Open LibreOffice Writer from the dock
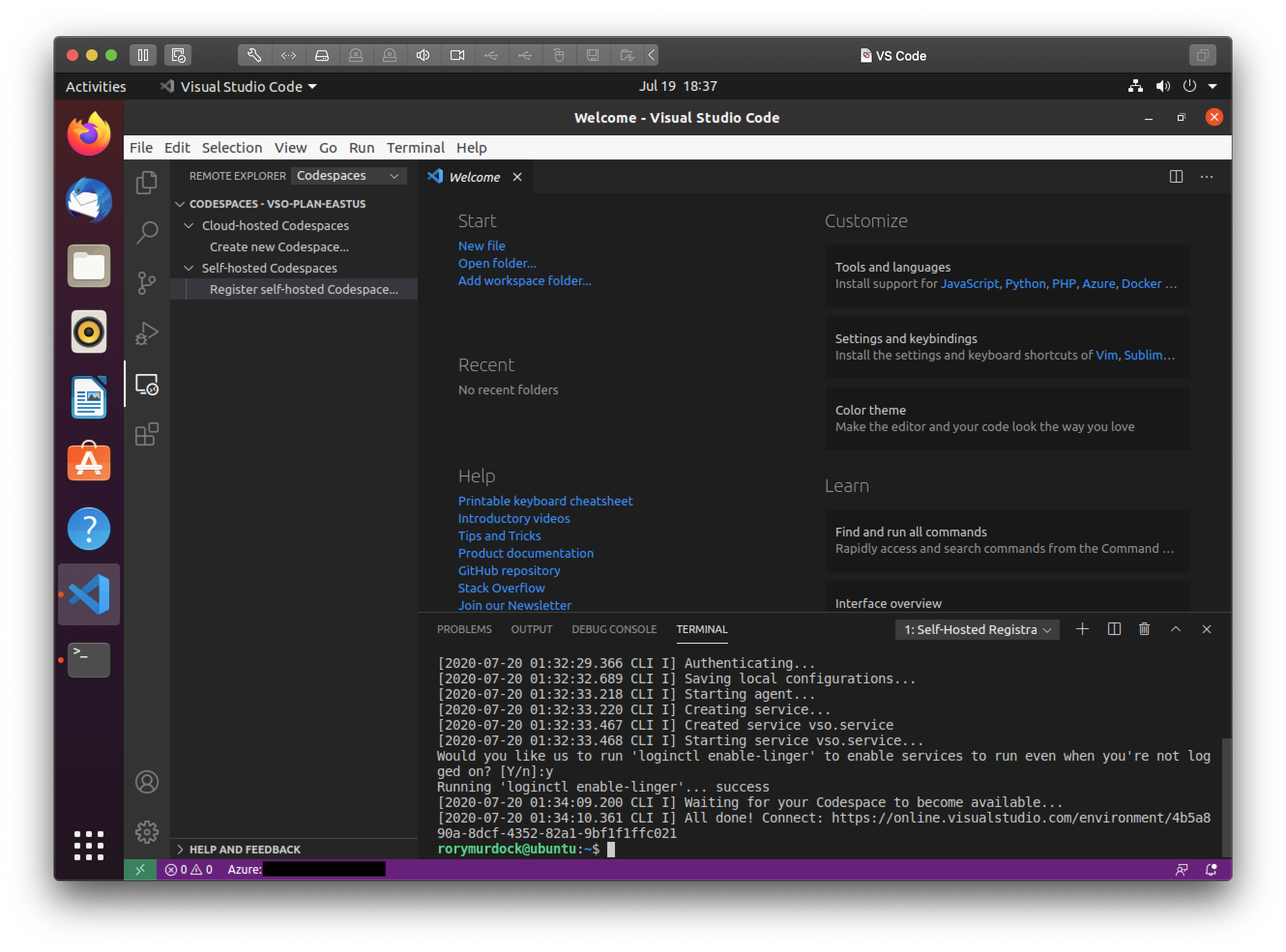 (89, 397)
